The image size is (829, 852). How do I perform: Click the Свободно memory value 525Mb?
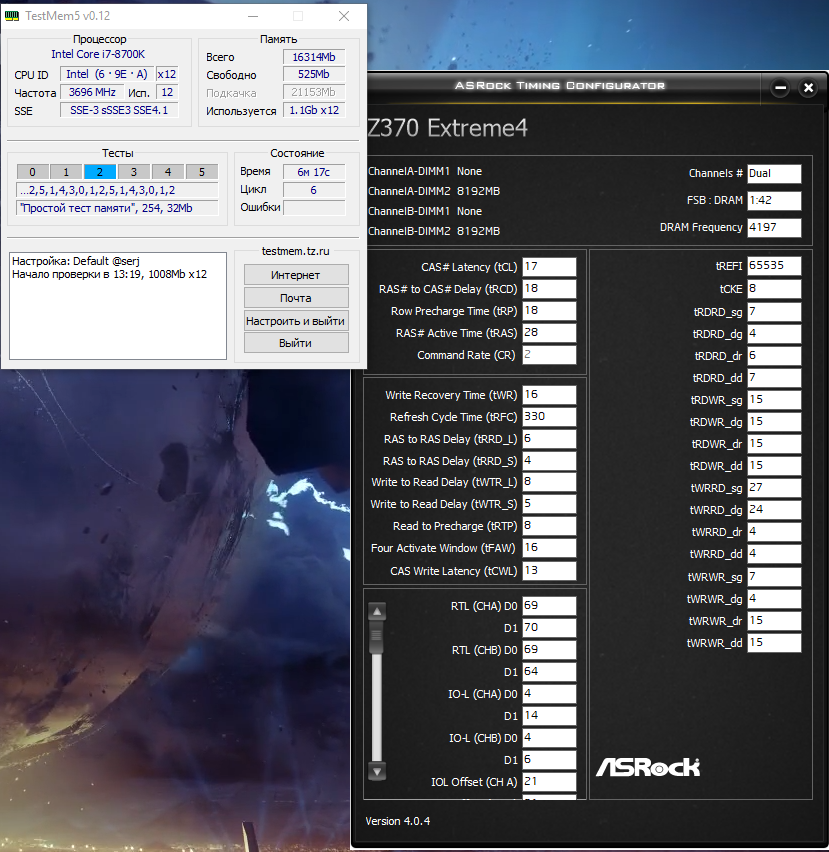[x=314, y=74]
